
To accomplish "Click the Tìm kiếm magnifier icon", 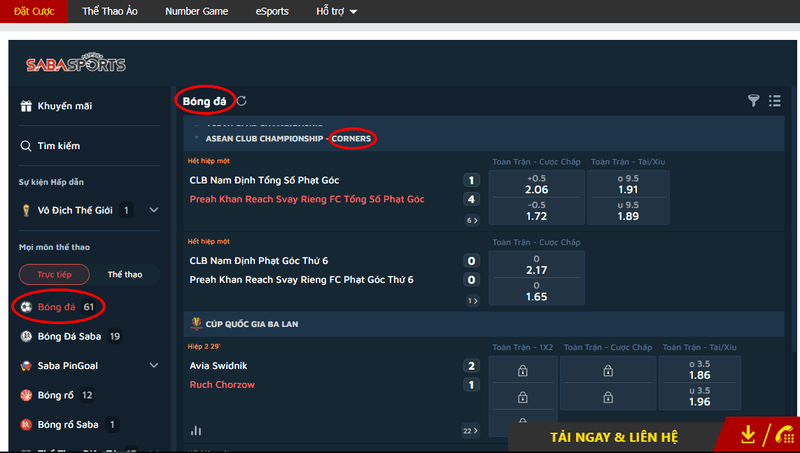I will coord(26,146).
